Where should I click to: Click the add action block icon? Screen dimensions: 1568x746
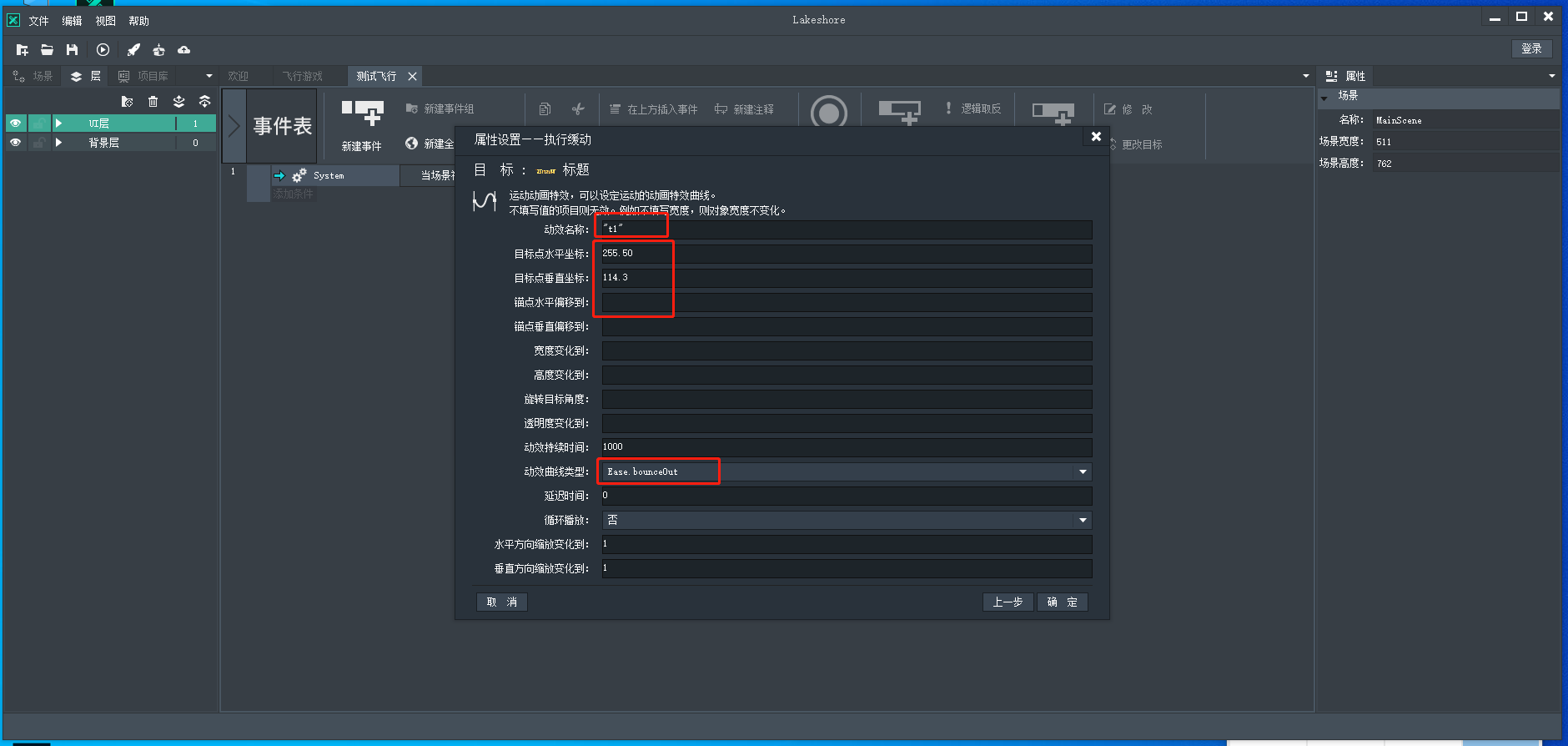click(x=1053, y=113)
